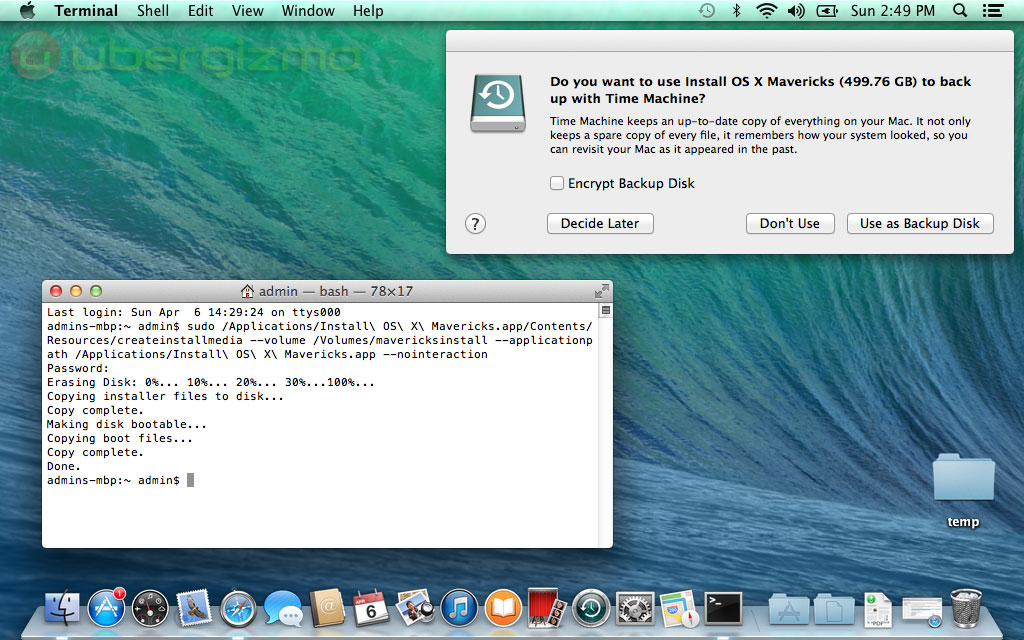This screenshot has width=1024, height=640.
Task: Enable Encrypt Backup Disk checkbox
Action: pos(556,183)
